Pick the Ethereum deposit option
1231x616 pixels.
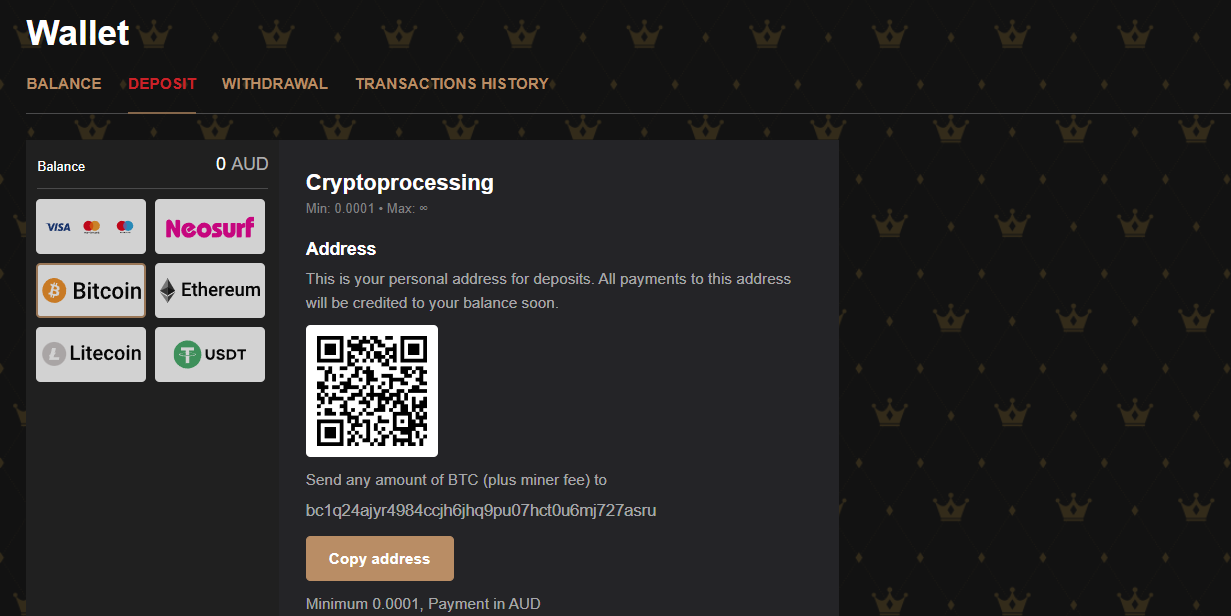[x=210, y=291]
